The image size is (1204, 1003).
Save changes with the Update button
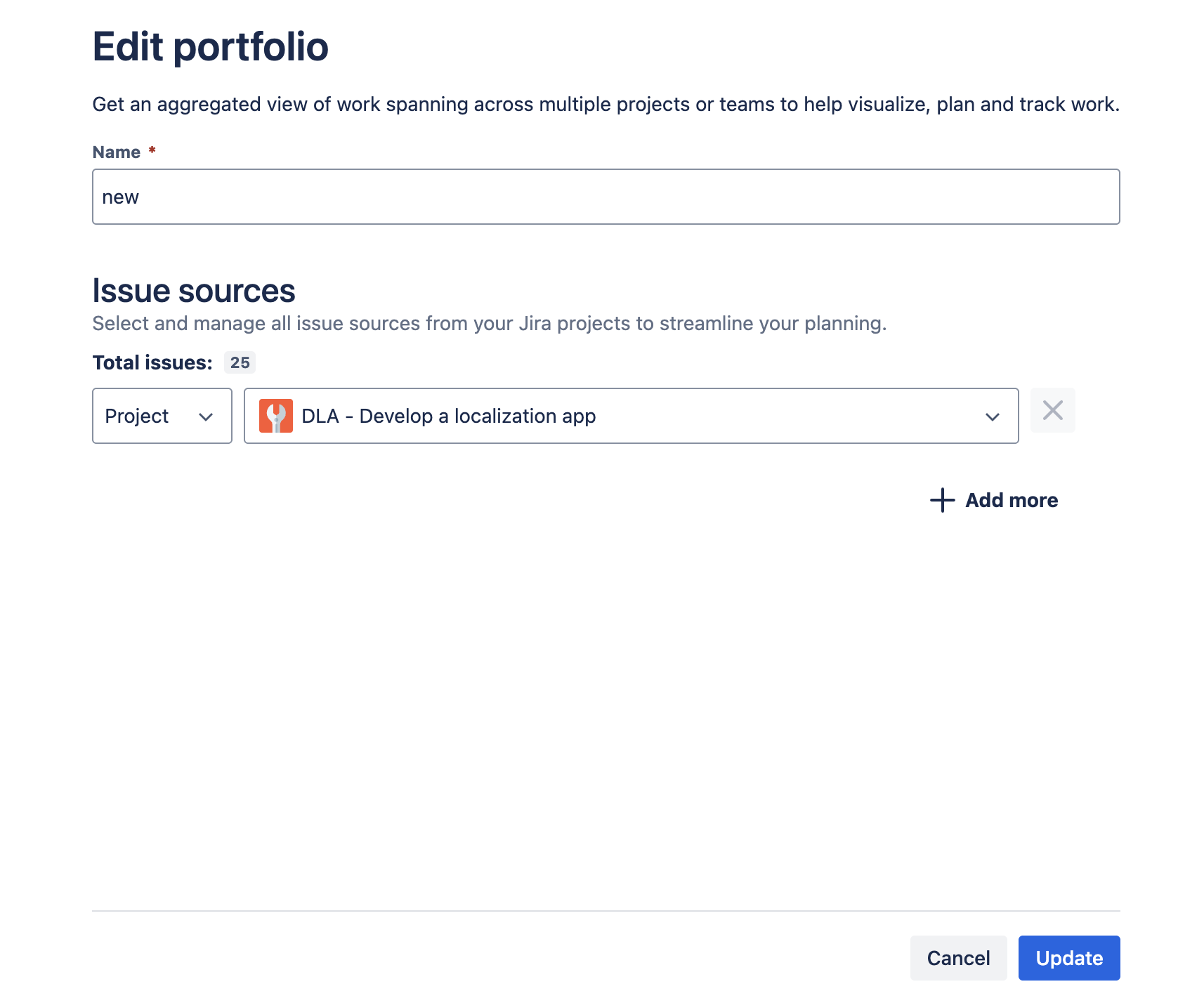[x=1068, y=958]
